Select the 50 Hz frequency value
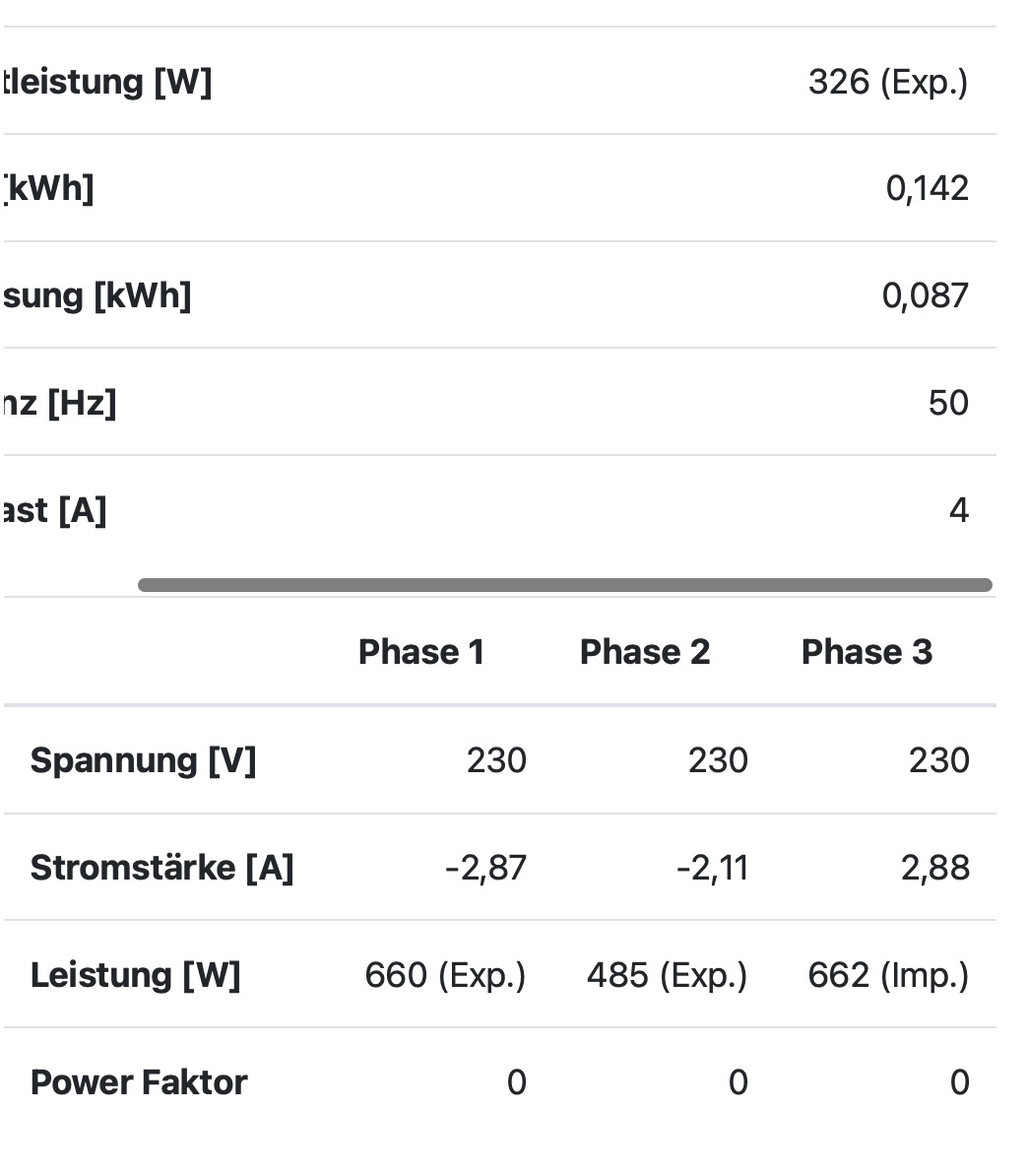 click(x=947, y=403)
